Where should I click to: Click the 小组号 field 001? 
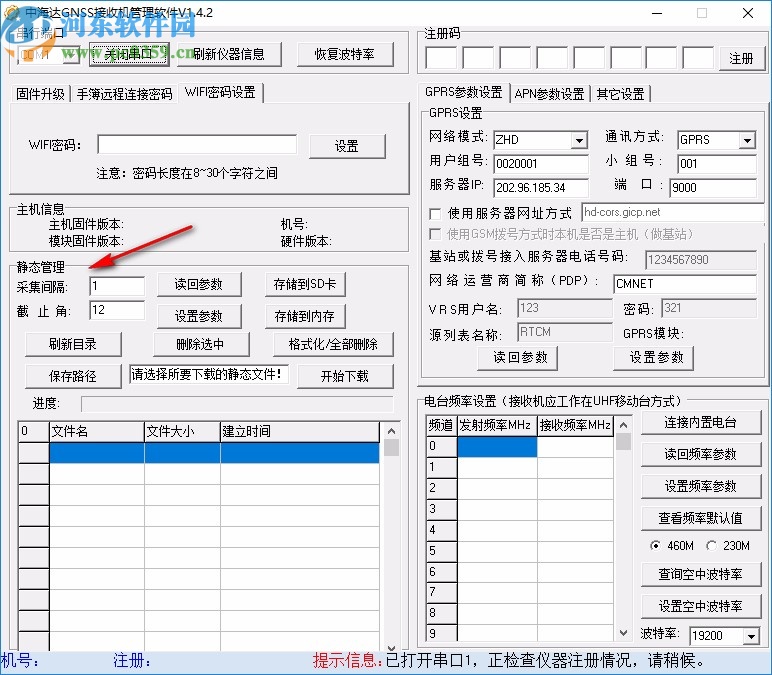pos(717,163)
